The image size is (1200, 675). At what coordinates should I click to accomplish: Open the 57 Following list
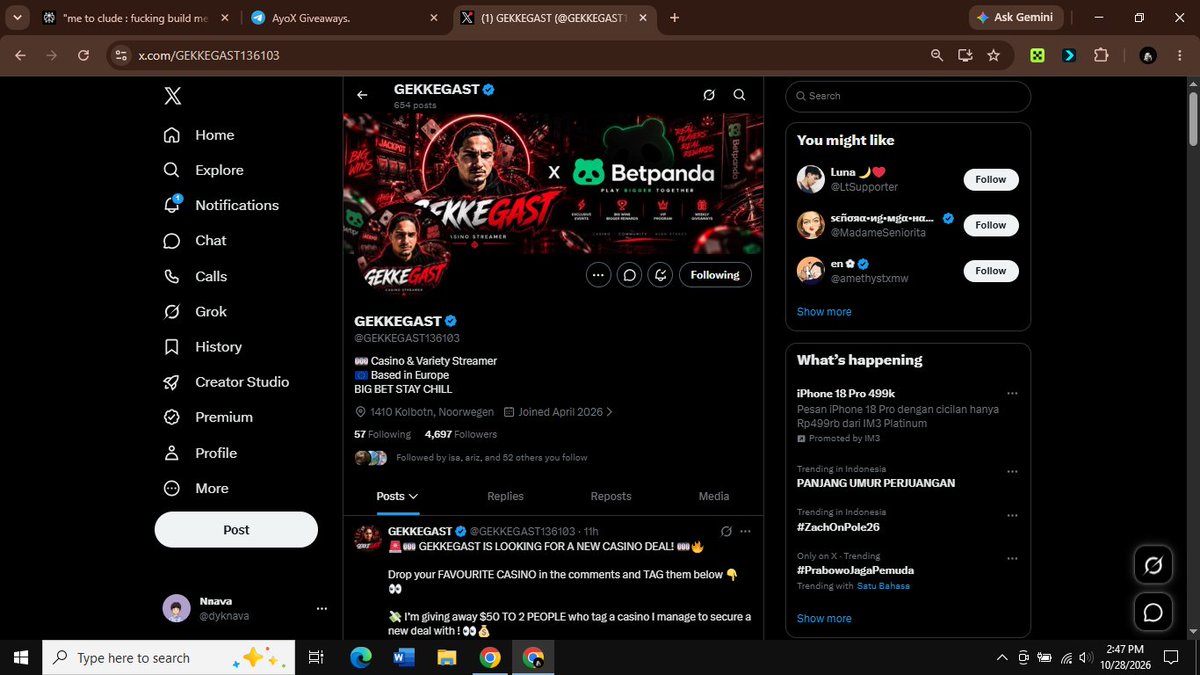pyautogui.click(x=382, y=435)
